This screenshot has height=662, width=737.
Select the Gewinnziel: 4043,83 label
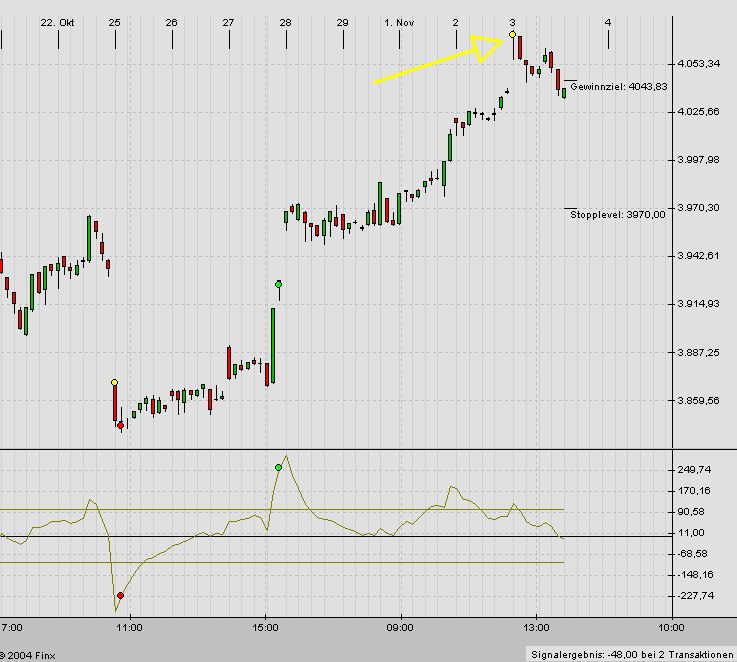point(619,87)
